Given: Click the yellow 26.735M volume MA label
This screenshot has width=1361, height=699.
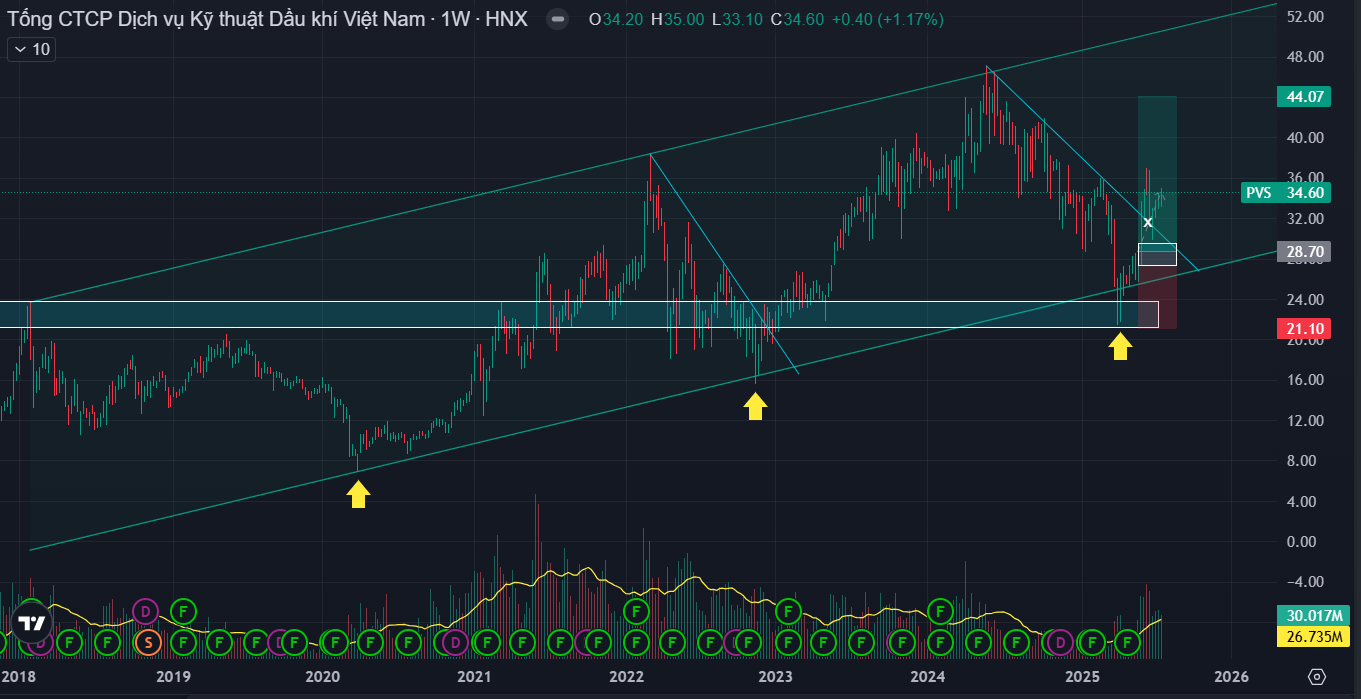Looking at the screenshot, I should coord(1313,637).
